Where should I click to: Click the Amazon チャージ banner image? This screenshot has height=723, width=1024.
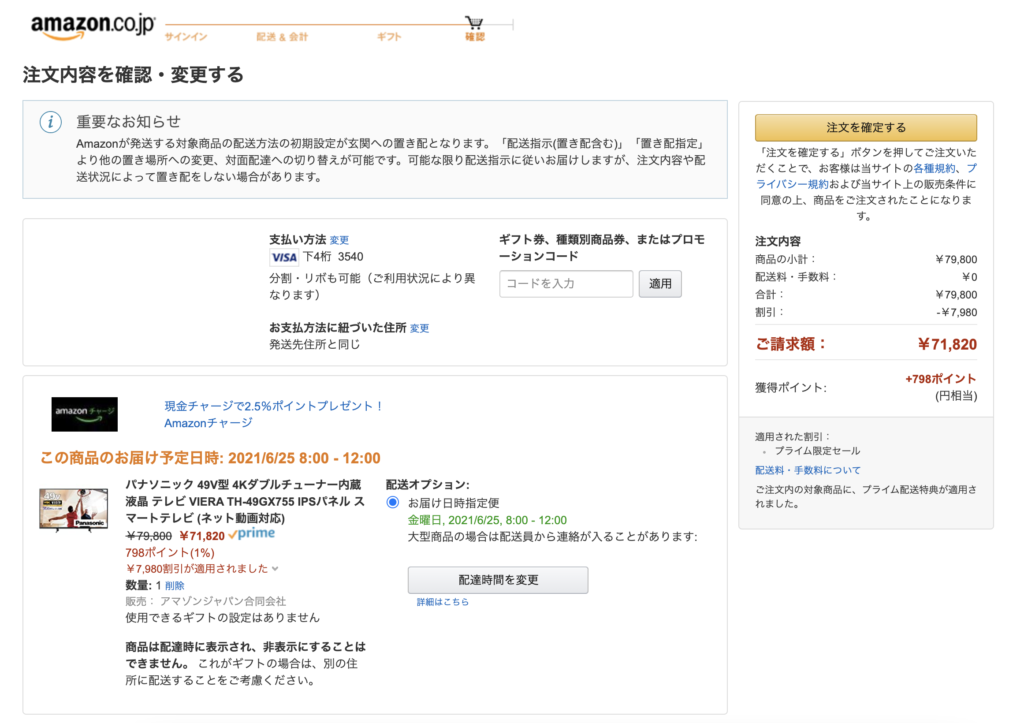(x=84, y=414)
